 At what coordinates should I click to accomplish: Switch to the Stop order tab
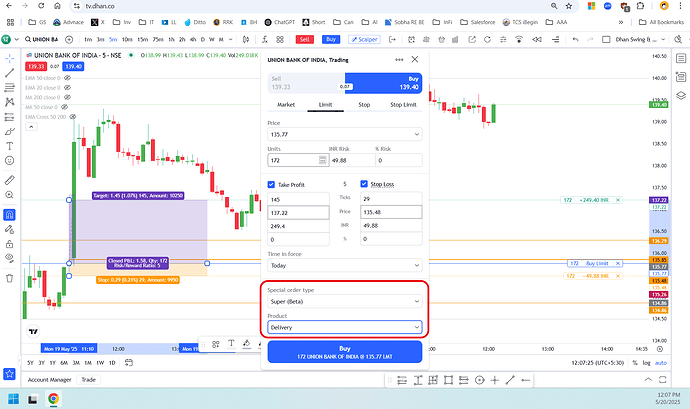tap(364, 105)
